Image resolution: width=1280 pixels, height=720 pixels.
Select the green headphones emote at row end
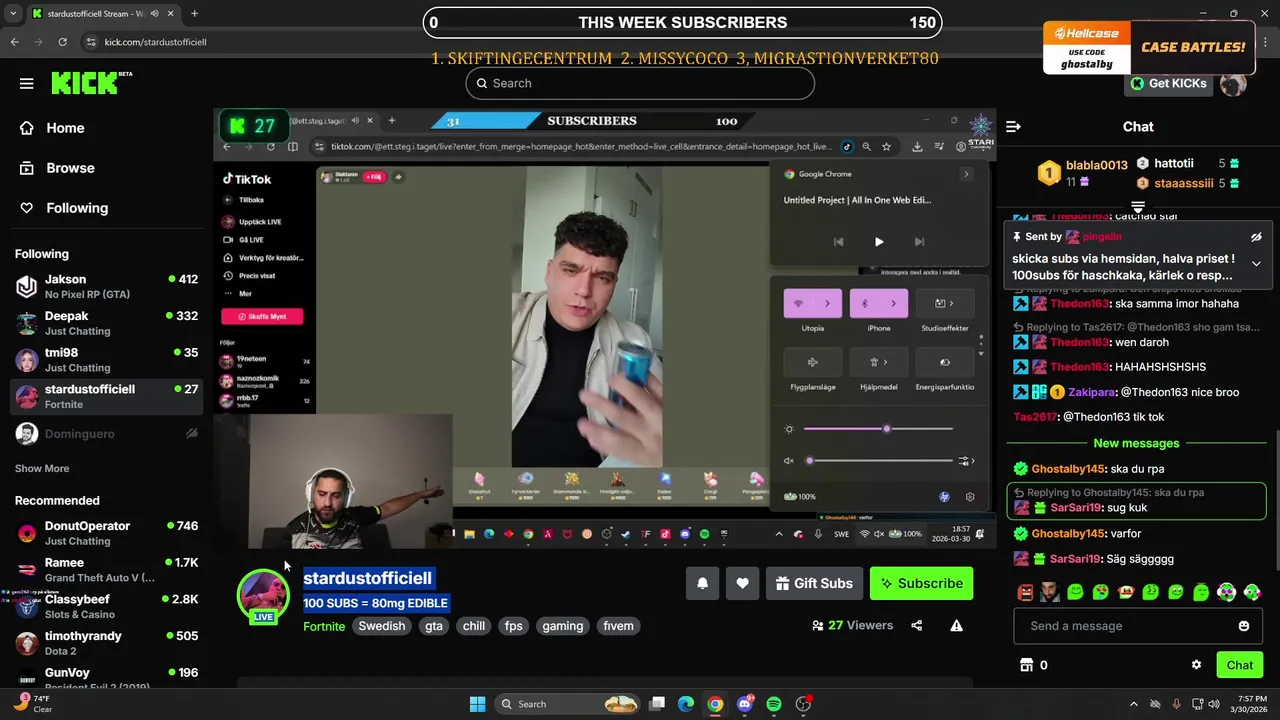(x=1252, y=592)
